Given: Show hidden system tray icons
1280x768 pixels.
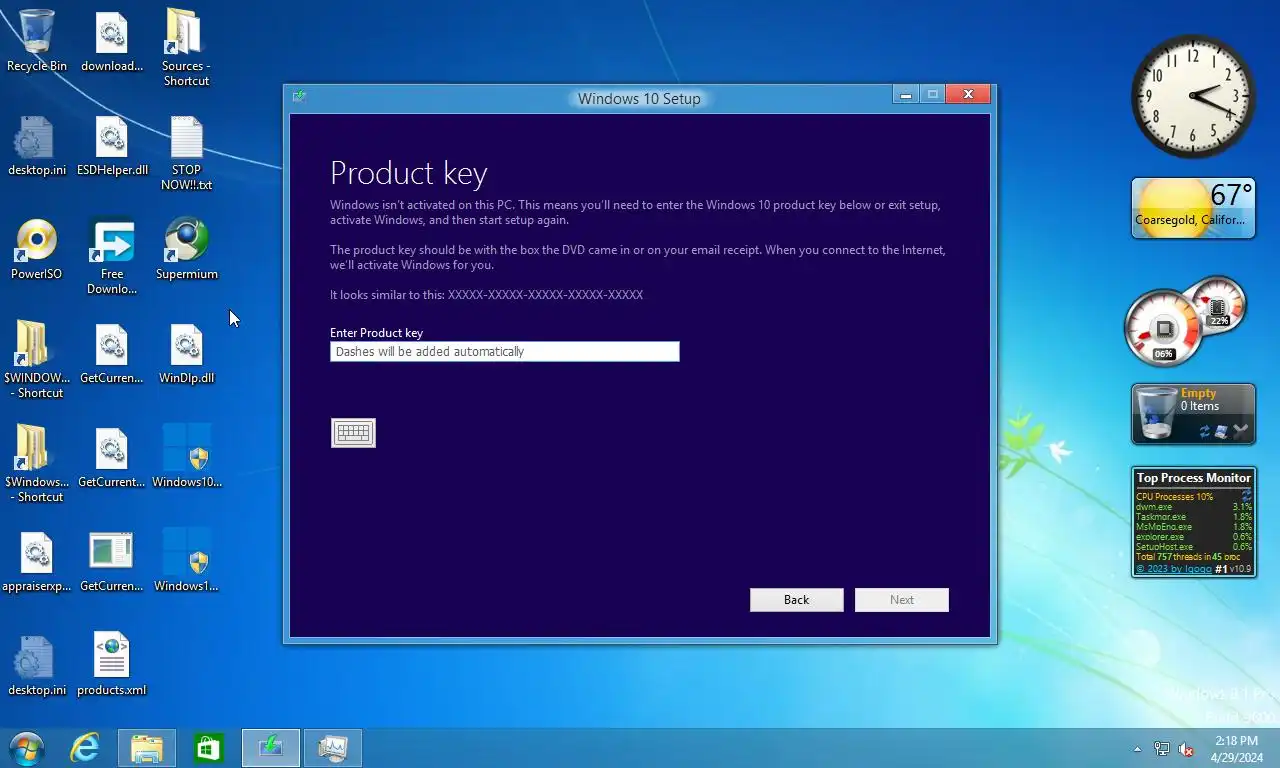Looking at the screenshot, I should pos(1137,748).
